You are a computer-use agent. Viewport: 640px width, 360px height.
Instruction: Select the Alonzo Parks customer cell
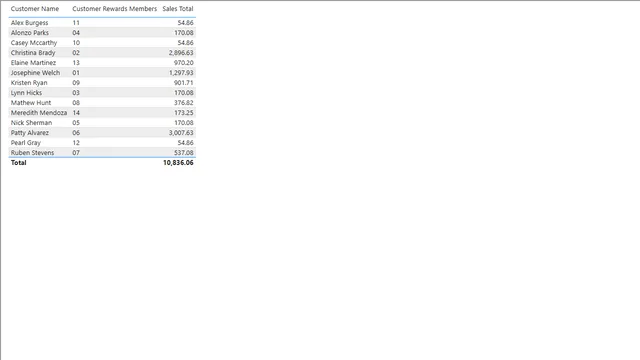(29, 33)
